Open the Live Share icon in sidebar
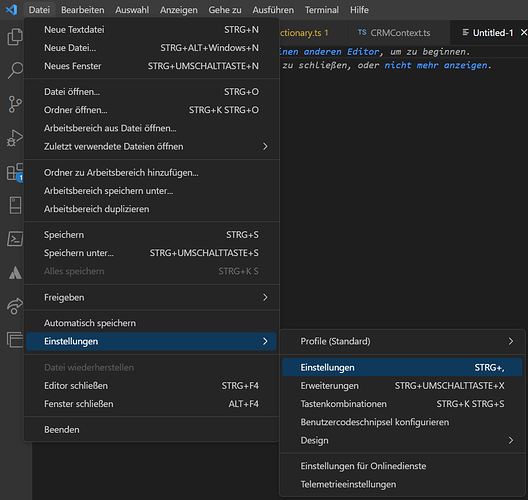Viewport: 528px width, 500px height. pyautogui.click(x=15, y=306)
